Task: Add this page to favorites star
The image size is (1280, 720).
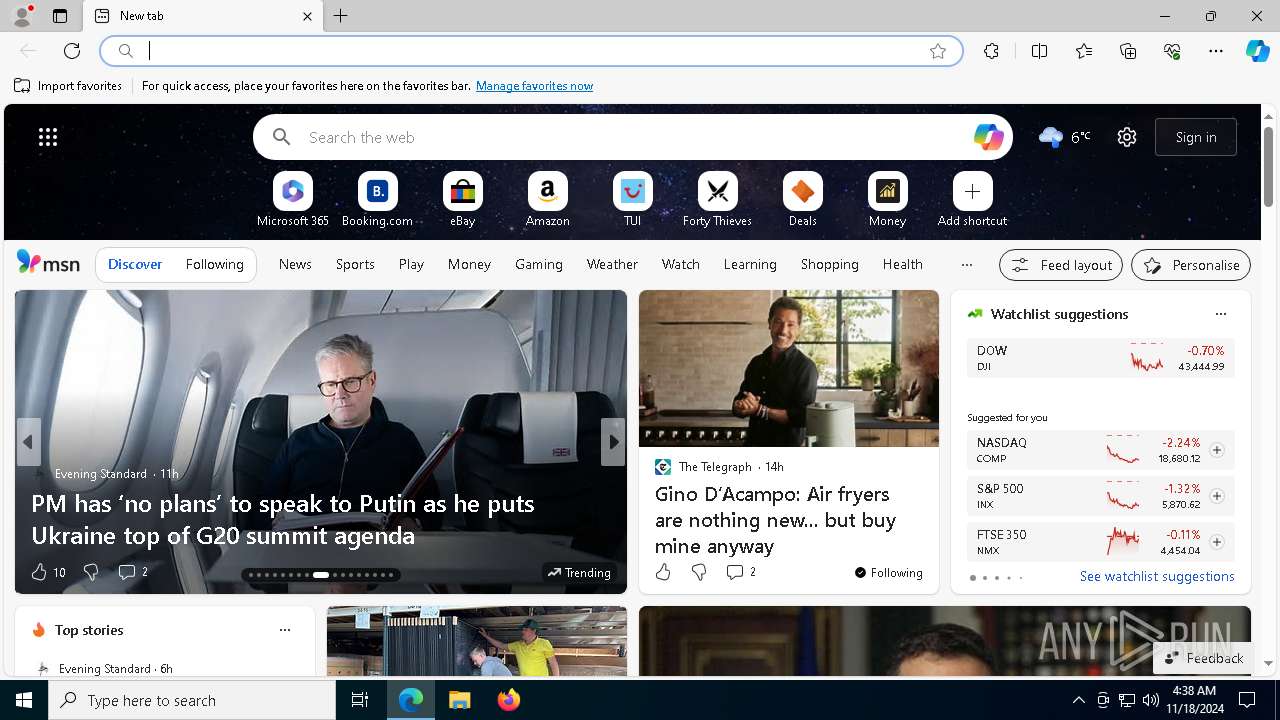Action: click(x=938, y=51)
